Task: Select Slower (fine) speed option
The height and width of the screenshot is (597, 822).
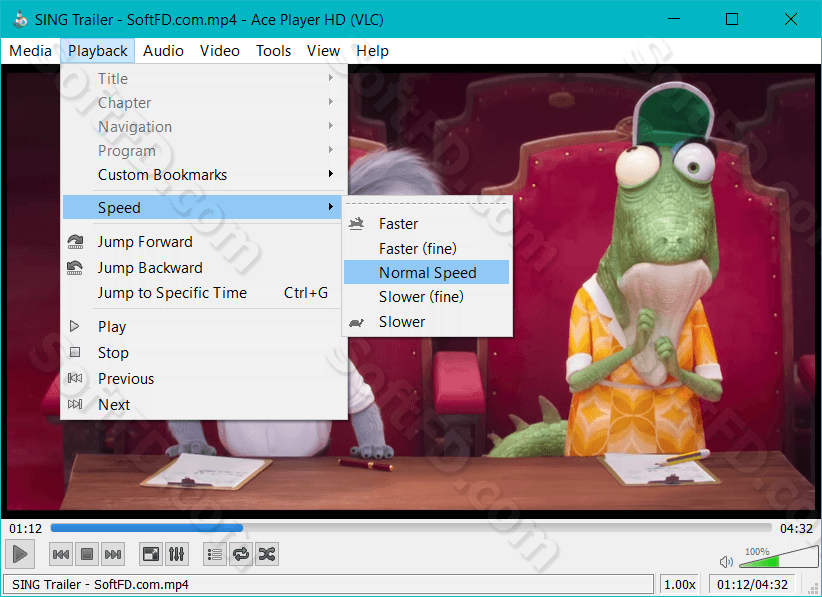Action: coord(426,297)
